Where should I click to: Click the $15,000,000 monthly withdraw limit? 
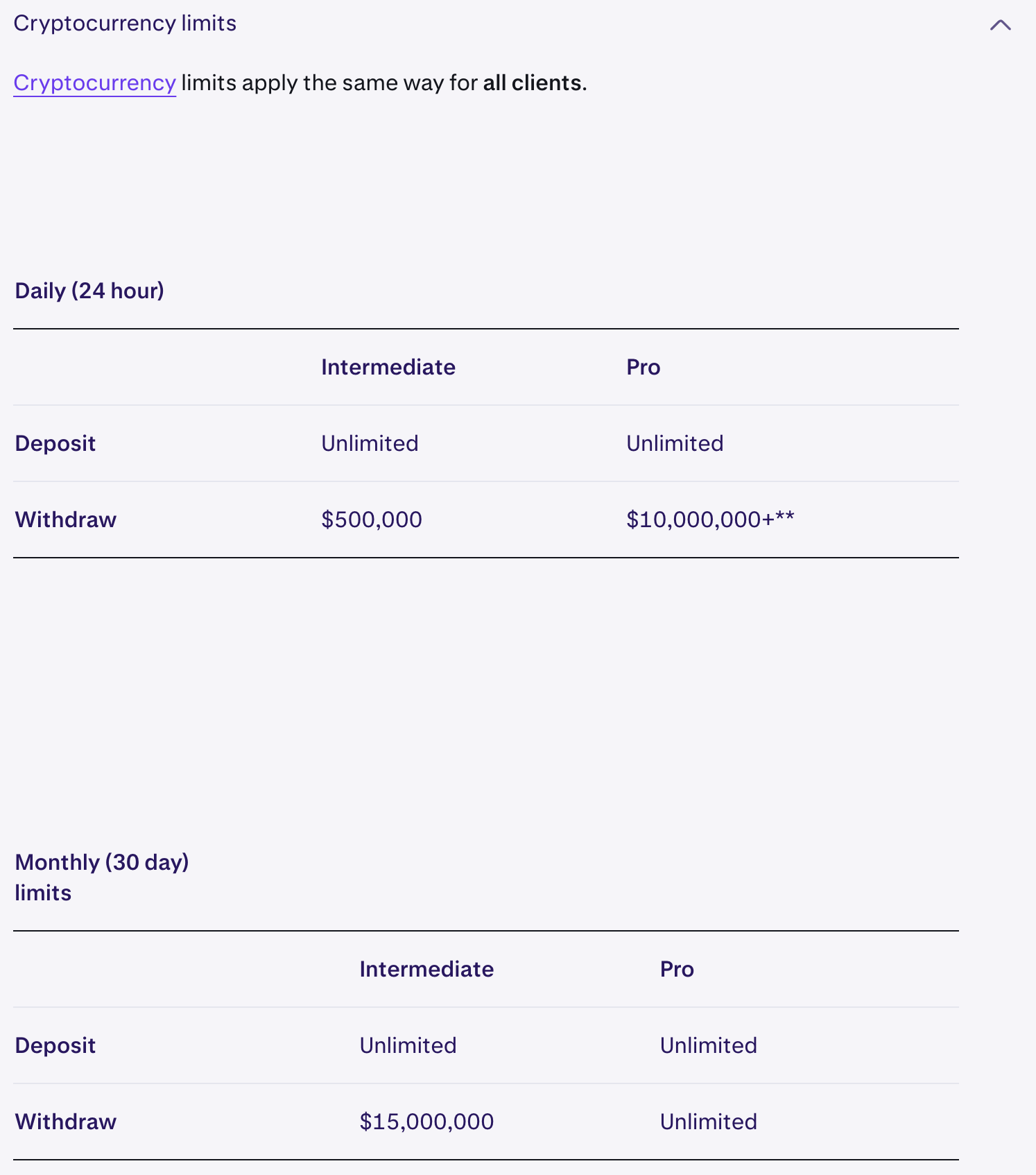[426, 1122]
